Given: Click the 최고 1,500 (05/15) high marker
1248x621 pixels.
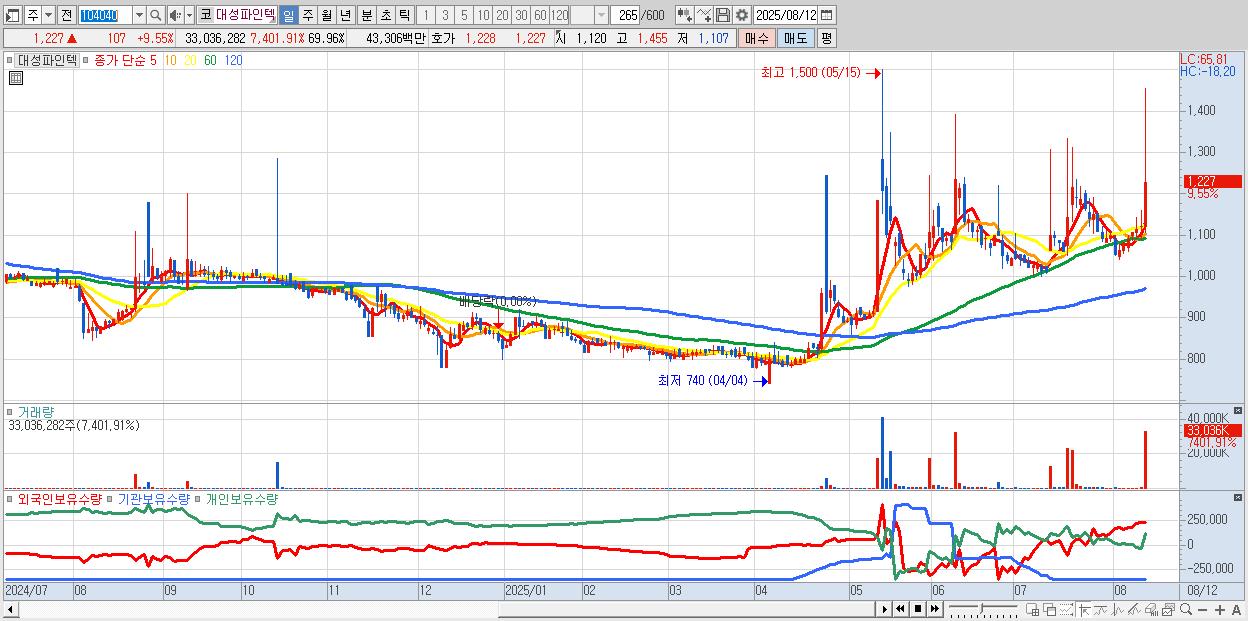Looking at the screenshot, I should point(819,73).
